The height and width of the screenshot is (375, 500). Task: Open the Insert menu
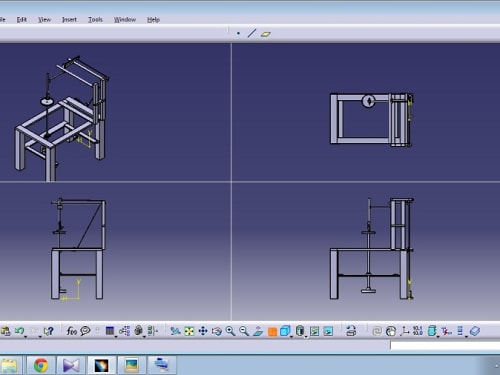pyautogui.click(x=69, y=20)
